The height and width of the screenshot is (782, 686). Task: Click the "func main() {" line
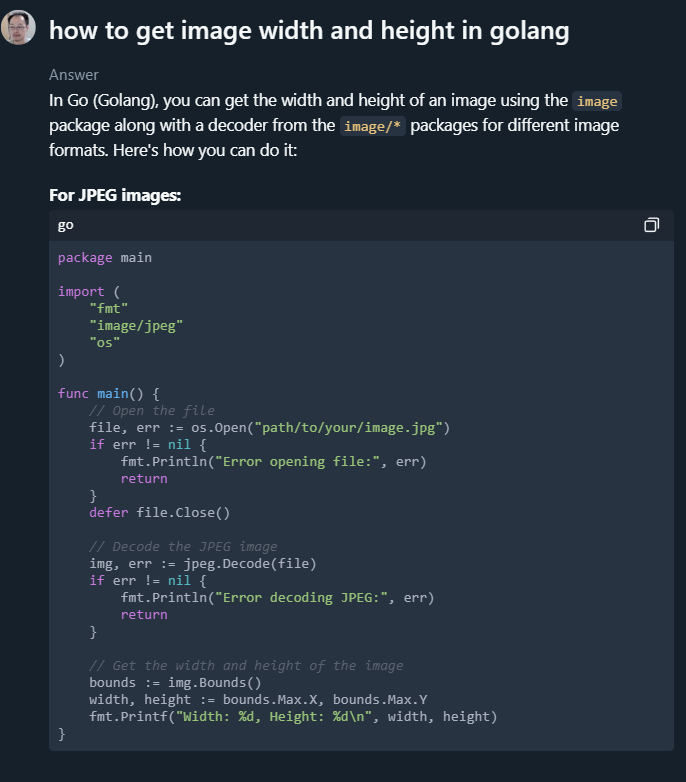[x=108, y=393]
